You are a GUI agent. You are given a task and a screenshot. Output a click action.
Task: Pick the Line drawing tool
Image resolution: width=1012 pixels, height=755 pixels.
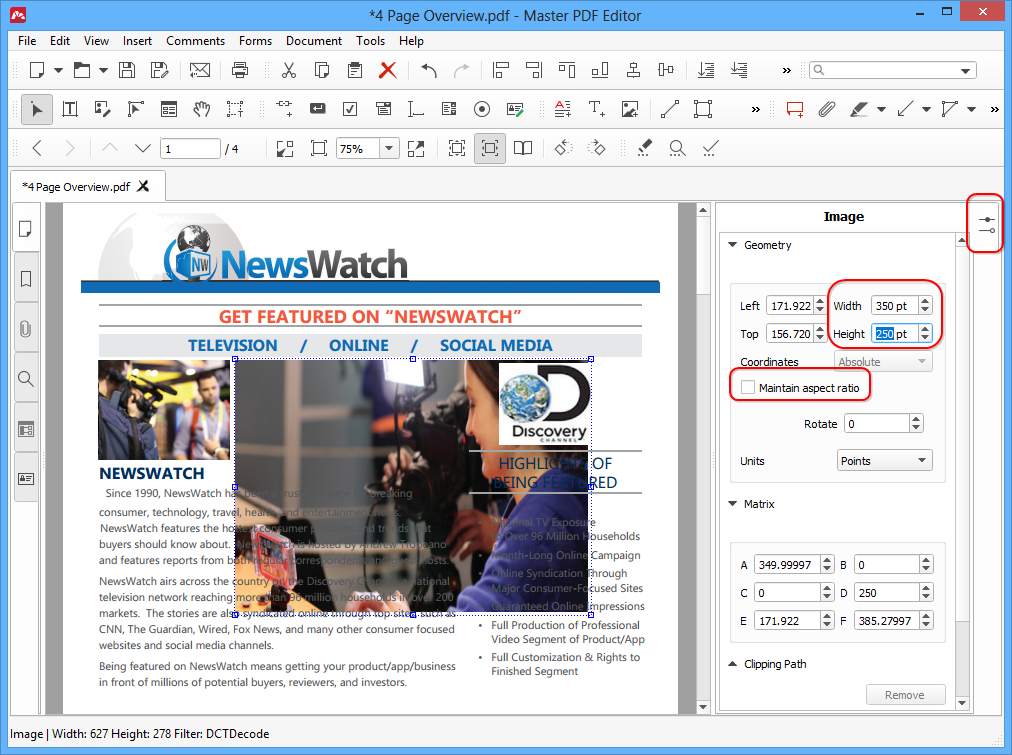[x=669, y=109]
